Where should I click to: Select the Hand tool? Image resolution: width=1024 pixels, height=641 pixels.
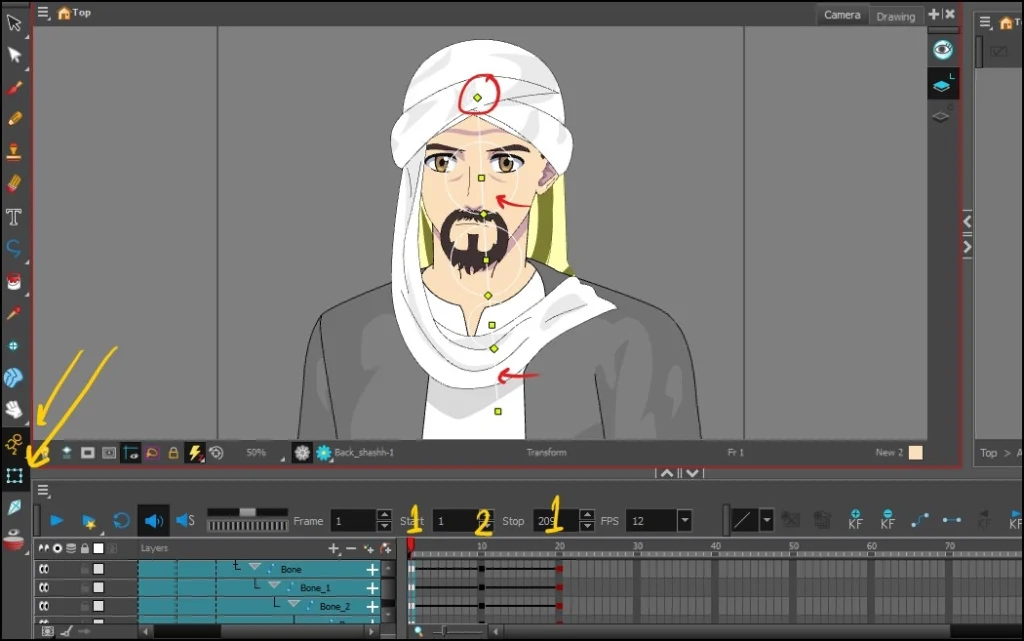[x=14, y=410]
